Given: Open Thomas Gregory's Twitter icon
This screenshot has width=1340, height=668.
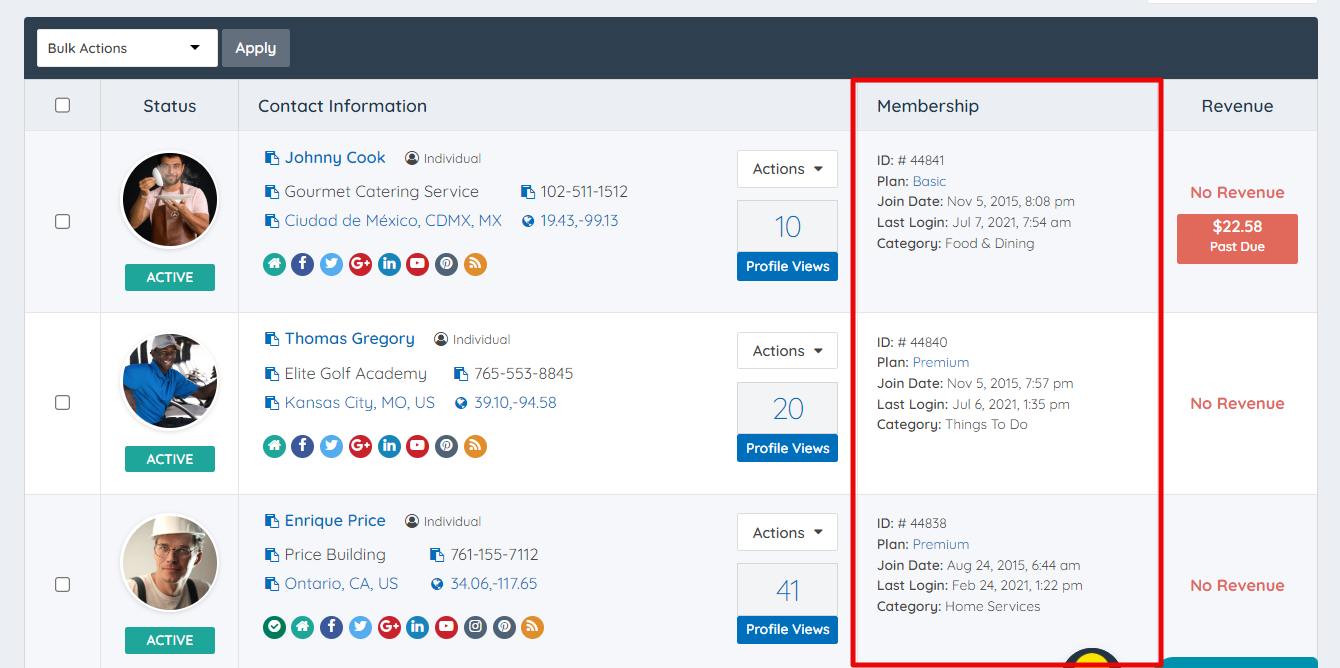Looking at the screenshot, I should [332, 446].
